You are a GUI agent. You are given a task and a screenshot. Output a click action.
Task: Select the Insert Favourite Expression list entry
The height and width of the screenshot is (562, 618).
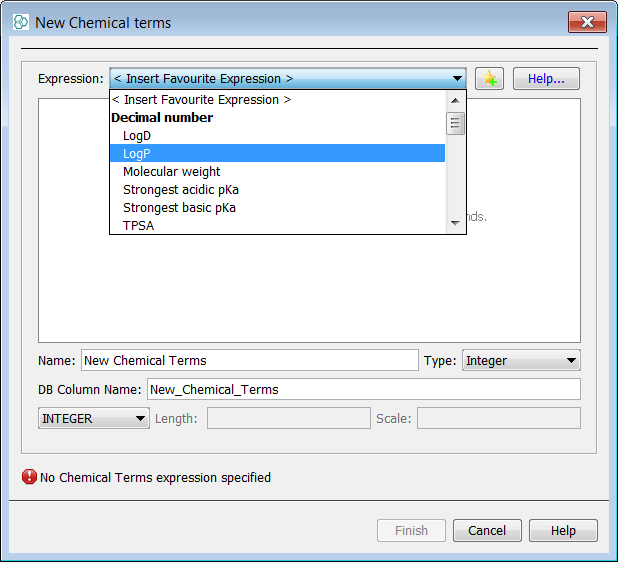[201, 100]
